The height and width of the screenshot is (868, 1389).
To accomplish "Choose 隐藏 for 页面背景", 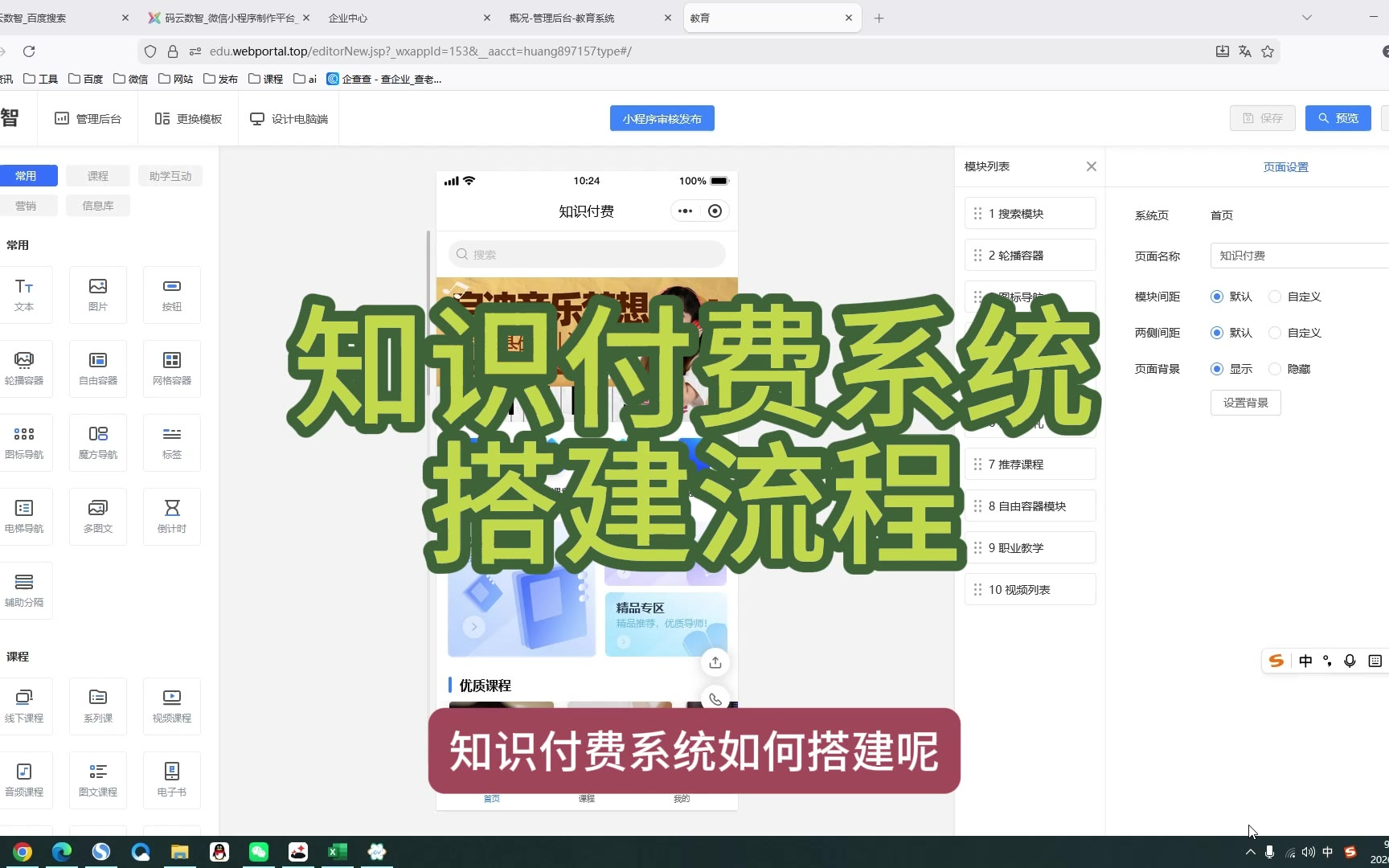I will (x=1275, y=369).
